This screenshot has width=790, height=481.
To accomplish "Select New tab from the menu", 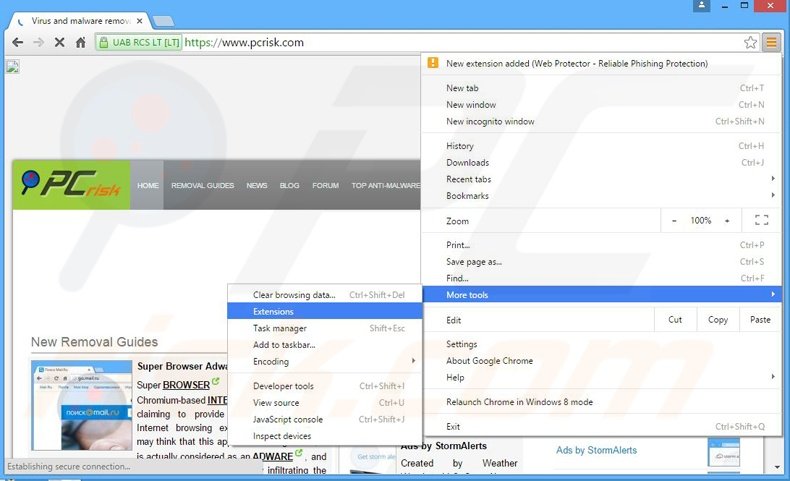I will (x=601, y=88).
